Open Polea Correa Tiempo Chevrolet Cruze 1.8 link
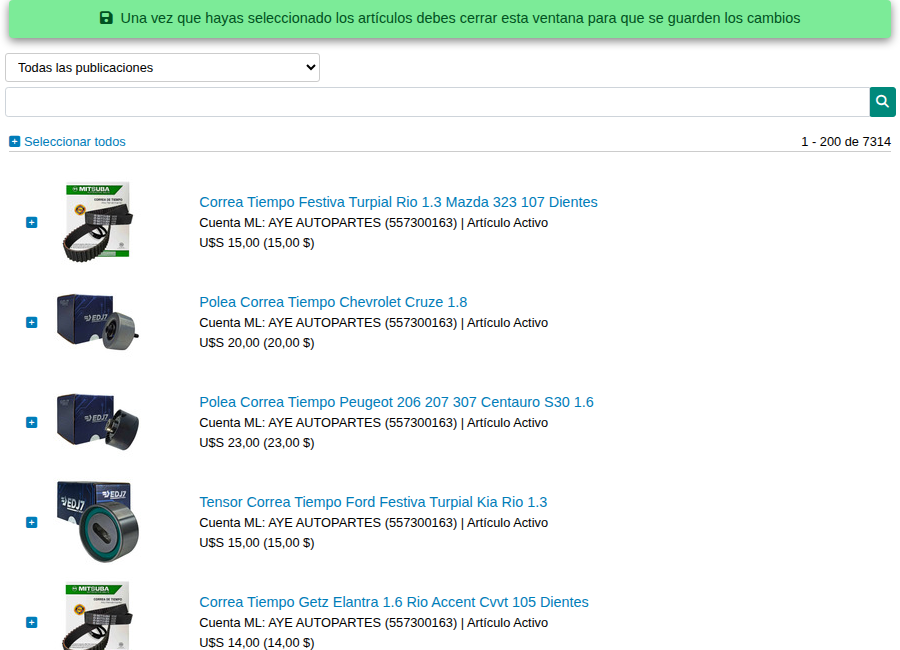 [333, 302]
